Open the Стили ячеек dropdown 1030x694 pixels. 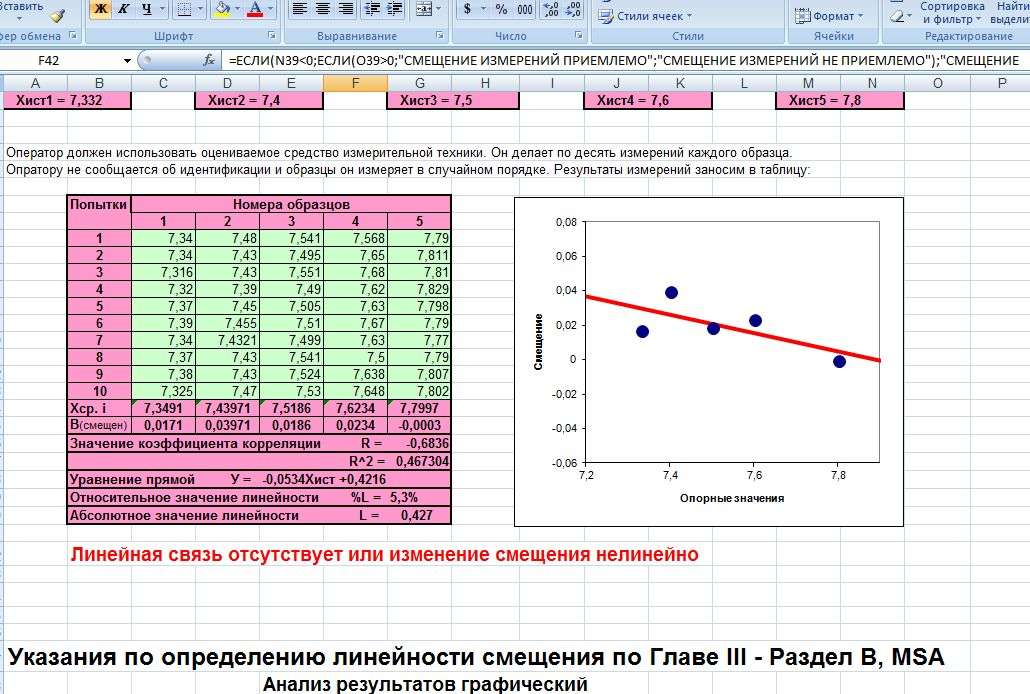650,16
